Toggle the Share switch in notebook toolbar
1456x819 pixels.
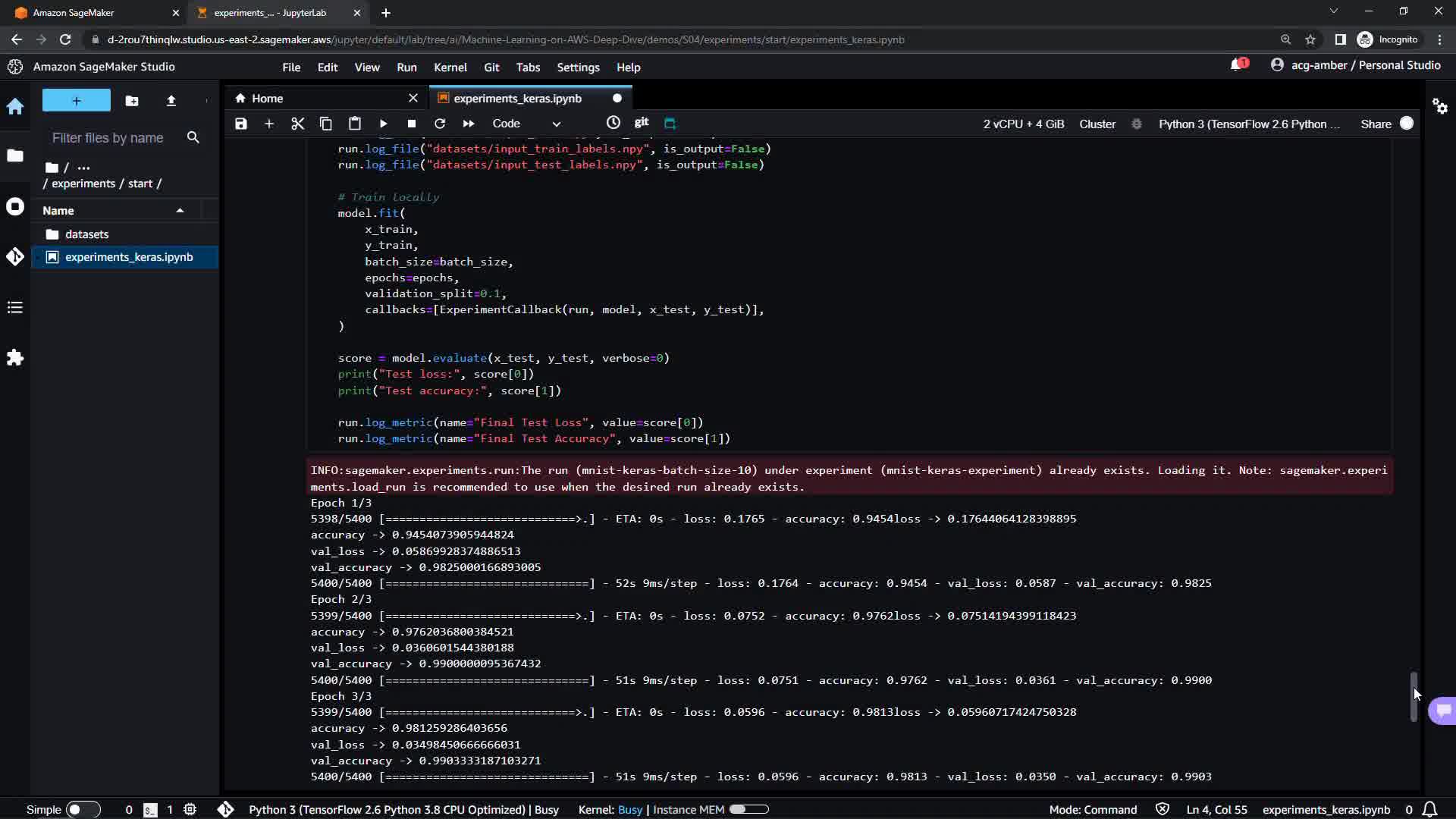(x=1406, y=124)
